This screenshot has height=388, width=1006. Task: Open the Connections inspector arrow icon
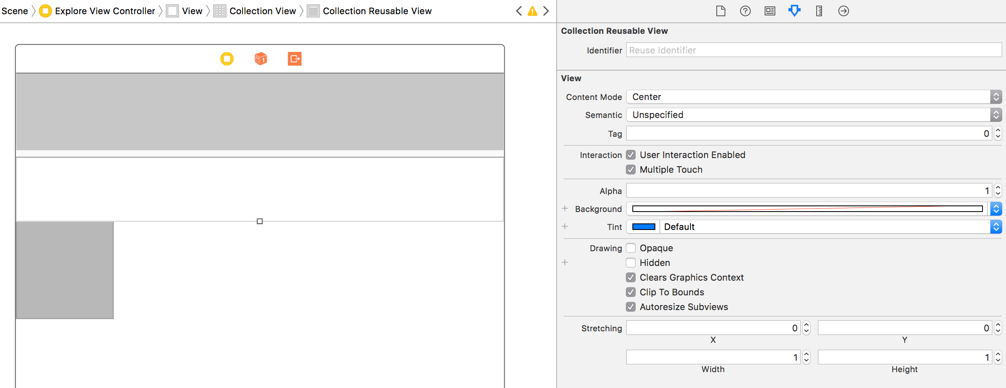[x=844, y=11]
